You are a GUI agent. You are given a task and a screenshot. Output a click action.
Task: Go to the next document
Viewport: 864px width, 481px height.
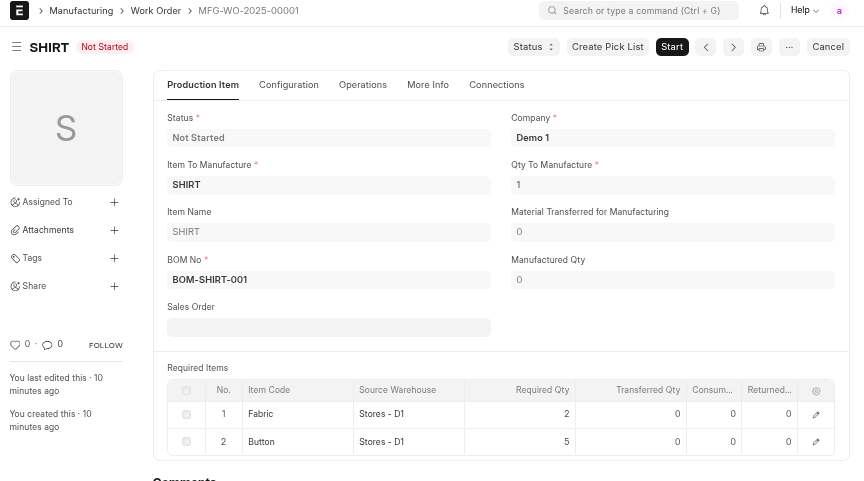pos(733,47)
